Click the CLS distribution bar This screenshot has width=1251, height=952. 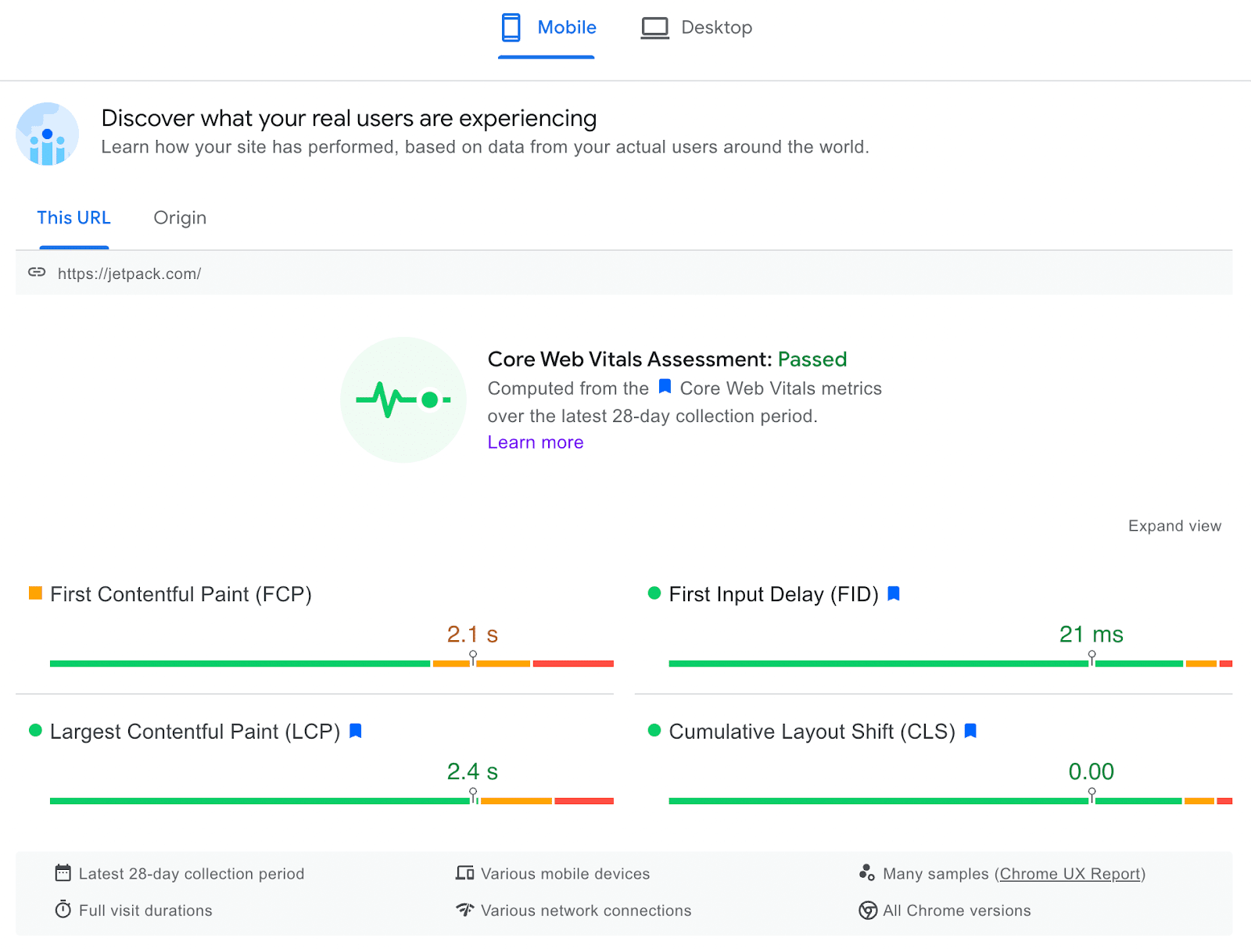(x=951, y=801)
